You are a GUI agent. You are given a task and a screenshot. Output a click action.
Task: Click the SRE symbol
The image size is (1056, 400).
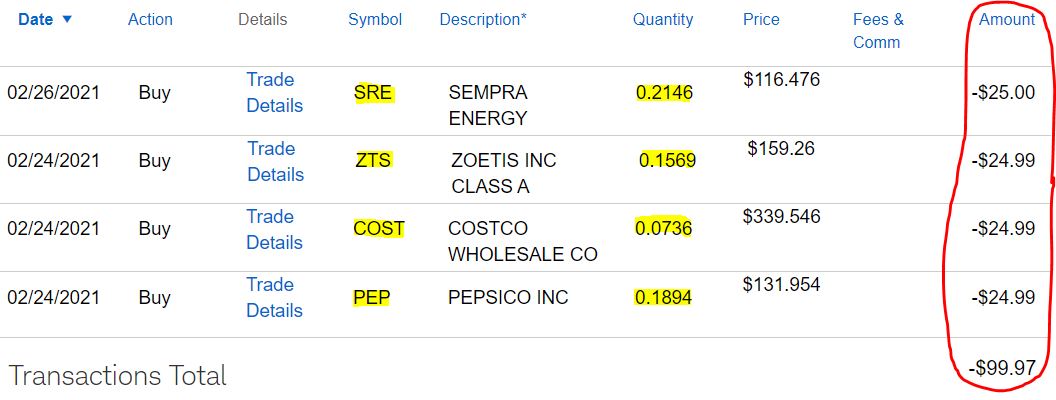click(373, 92)
